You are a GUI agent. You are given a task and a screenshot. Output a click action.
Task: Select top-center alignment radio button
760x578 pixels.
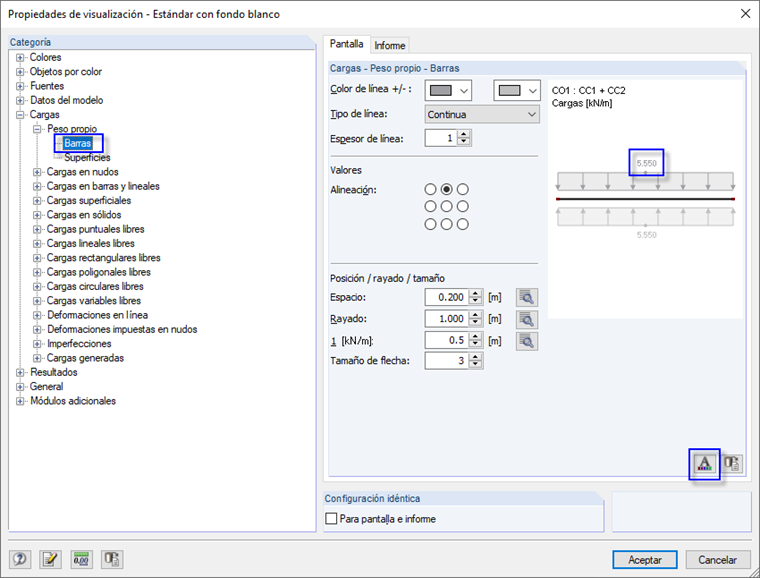(x=446, y=189)
